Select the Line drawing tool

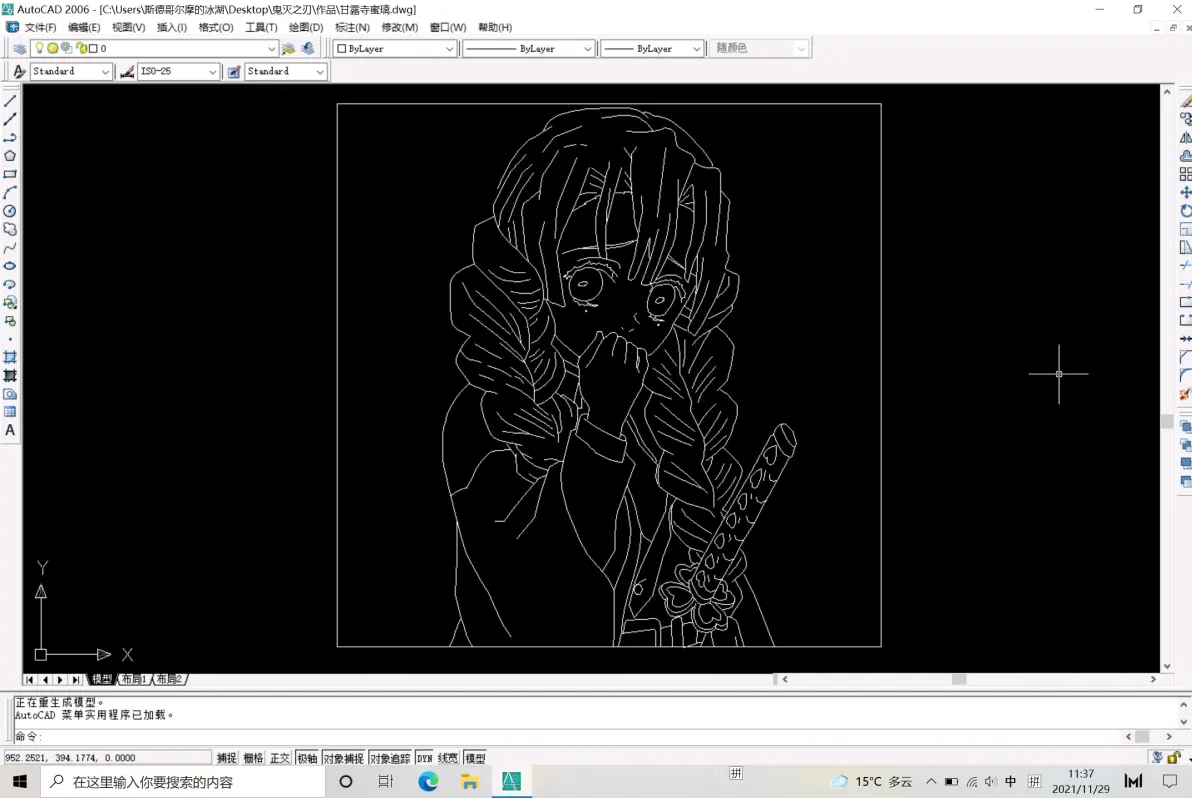10,101
